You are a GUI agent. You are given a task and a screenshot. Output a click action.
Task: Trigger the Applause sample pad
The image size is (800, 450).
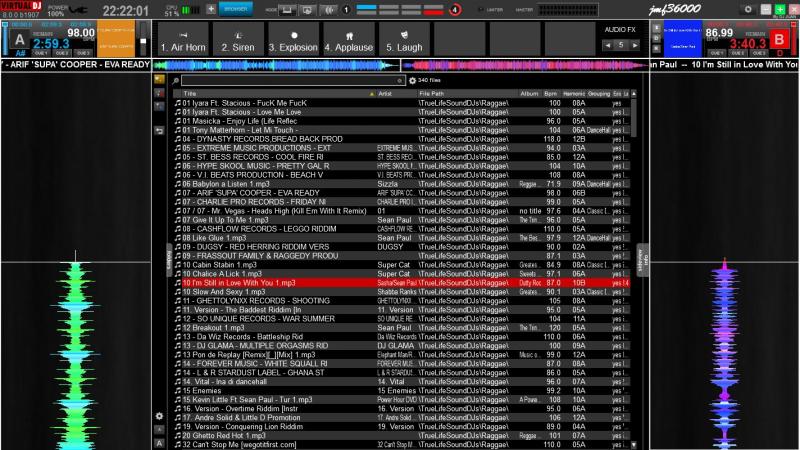click(x=346, y=45)
